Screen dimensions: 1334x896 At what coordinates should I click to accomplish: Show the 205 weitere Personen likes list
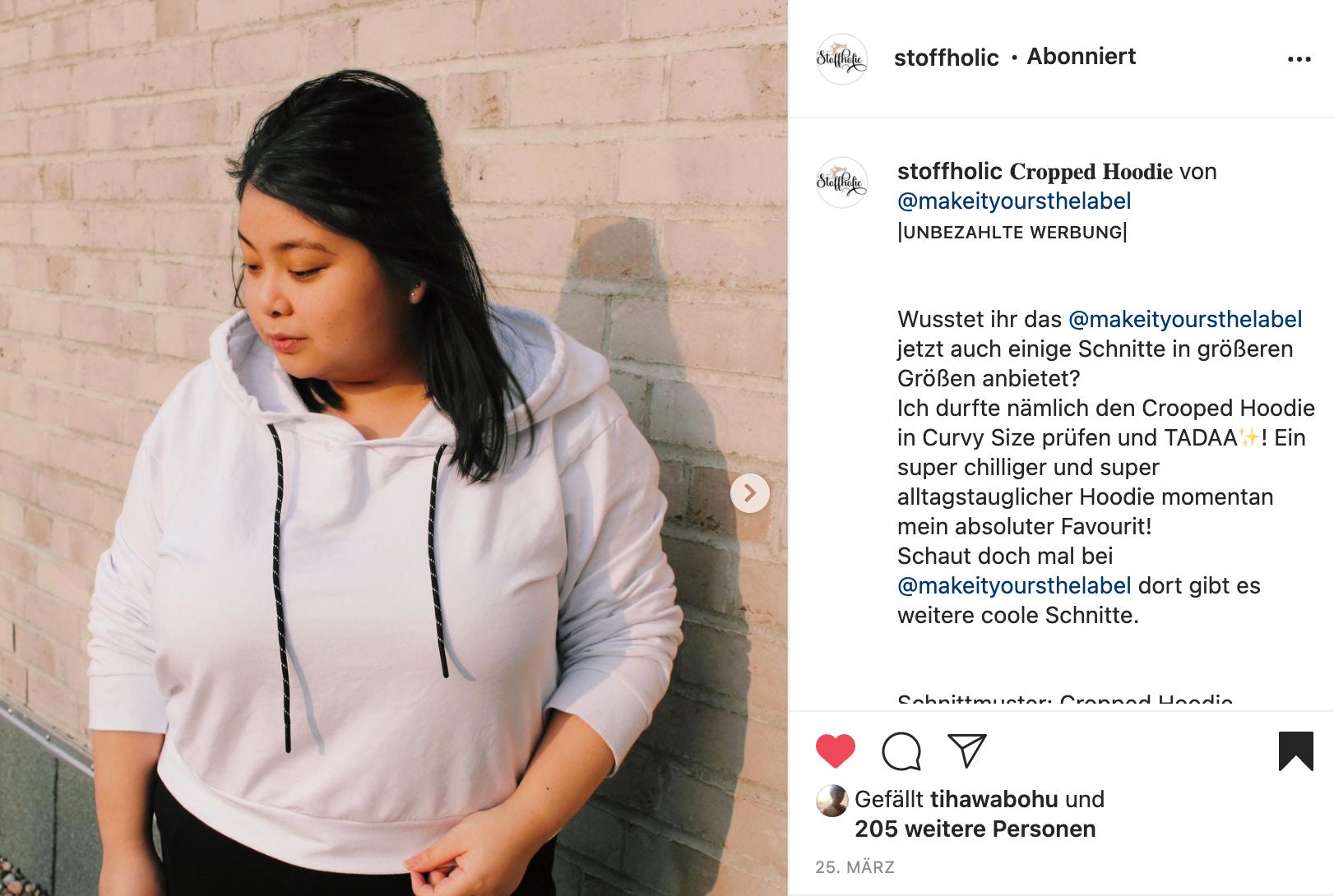[975, 829]
